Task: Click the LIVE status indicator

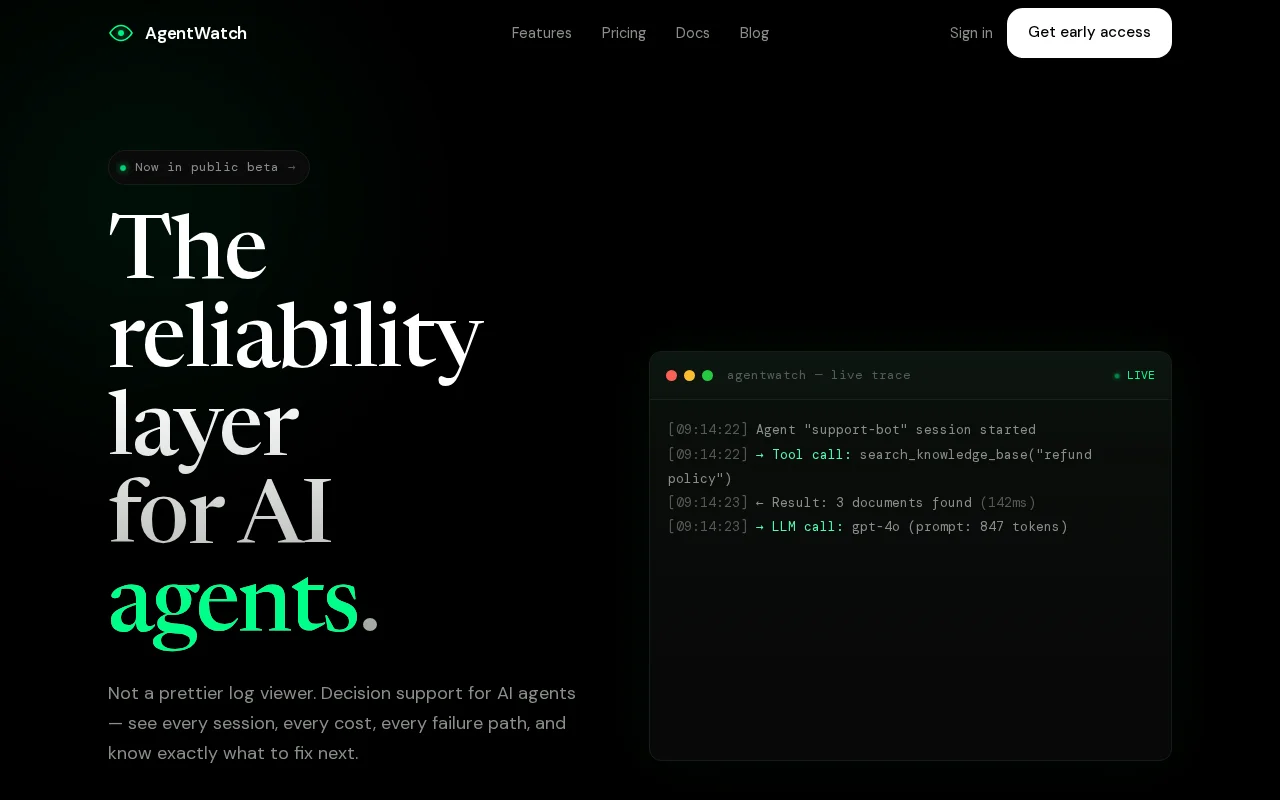Action: (x=1134, y=376)
